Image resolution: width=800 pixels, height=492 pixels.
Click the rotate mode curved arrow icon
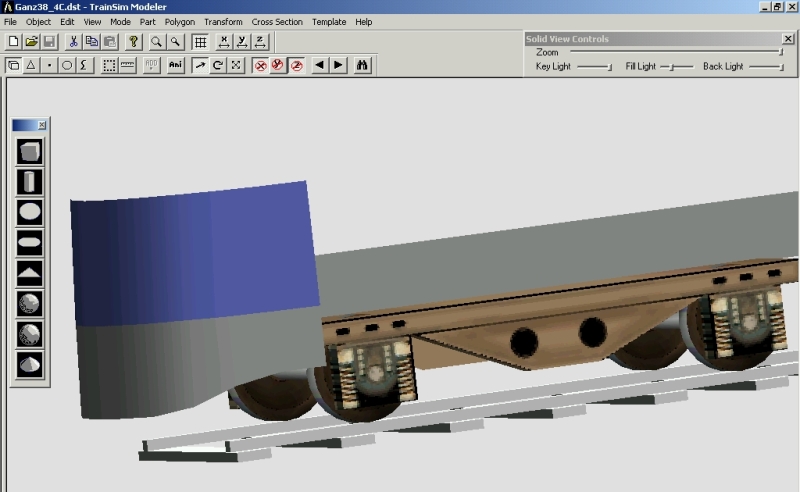(218, 65)
